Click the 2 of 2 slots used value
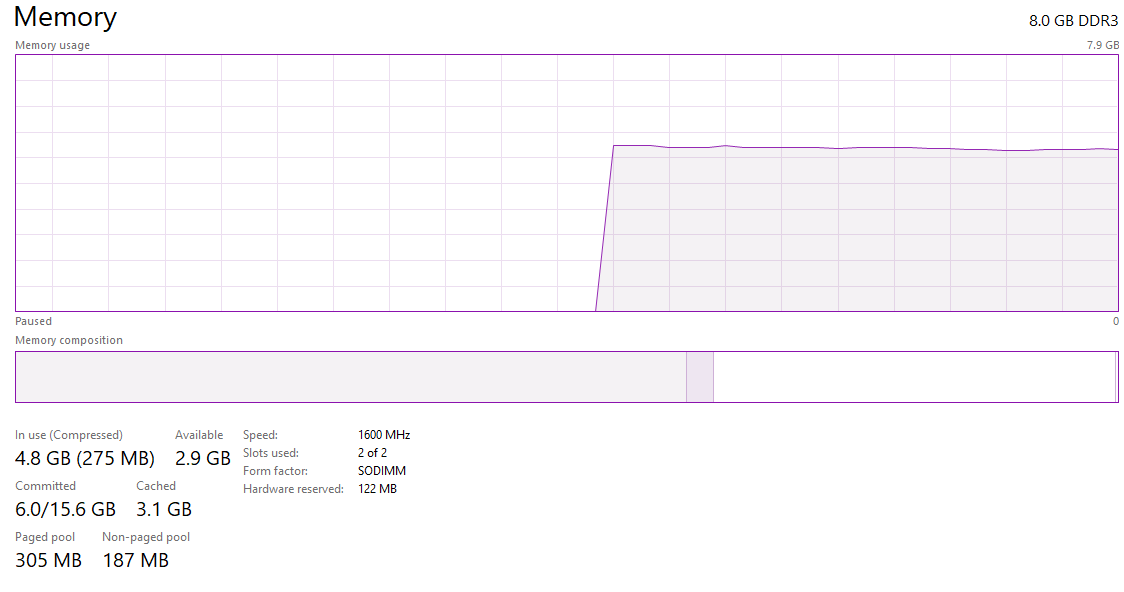 coord(372,453)
